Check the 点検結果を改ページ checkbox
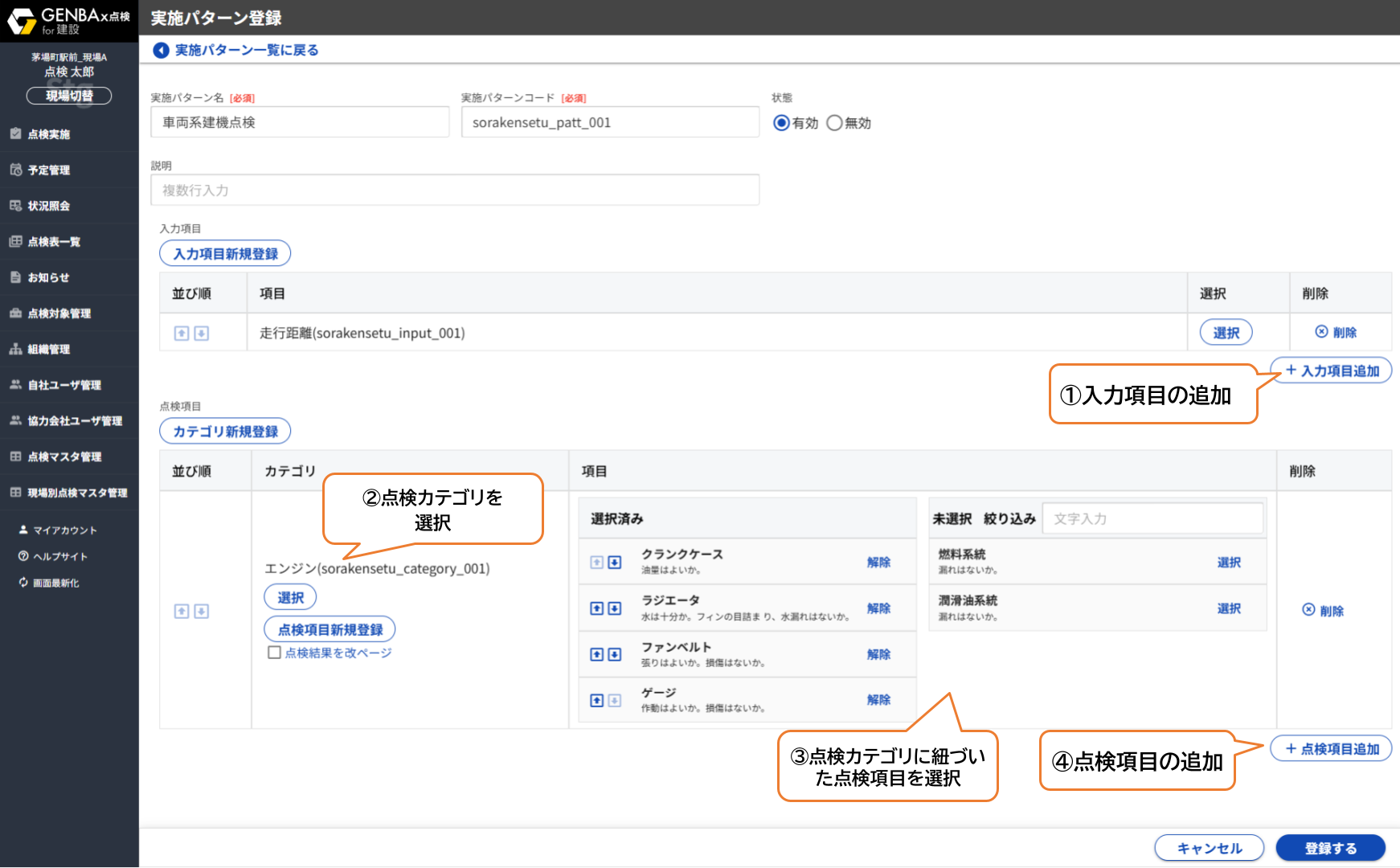Image resolution: width=1400 pixels, height=868 pixels. click(274, 653)
